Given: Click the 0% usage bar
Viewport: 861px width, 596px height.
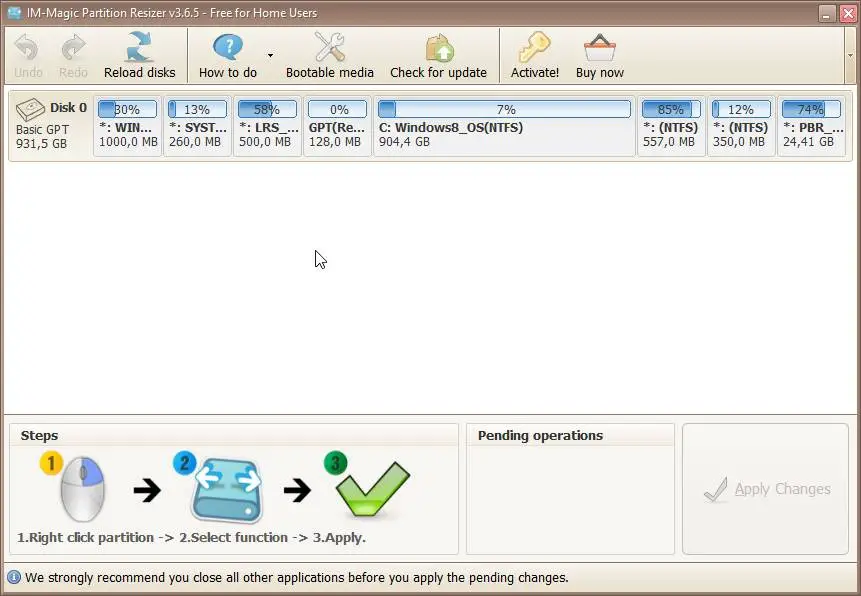Looking at the screenshot, I should pos(337,109).
